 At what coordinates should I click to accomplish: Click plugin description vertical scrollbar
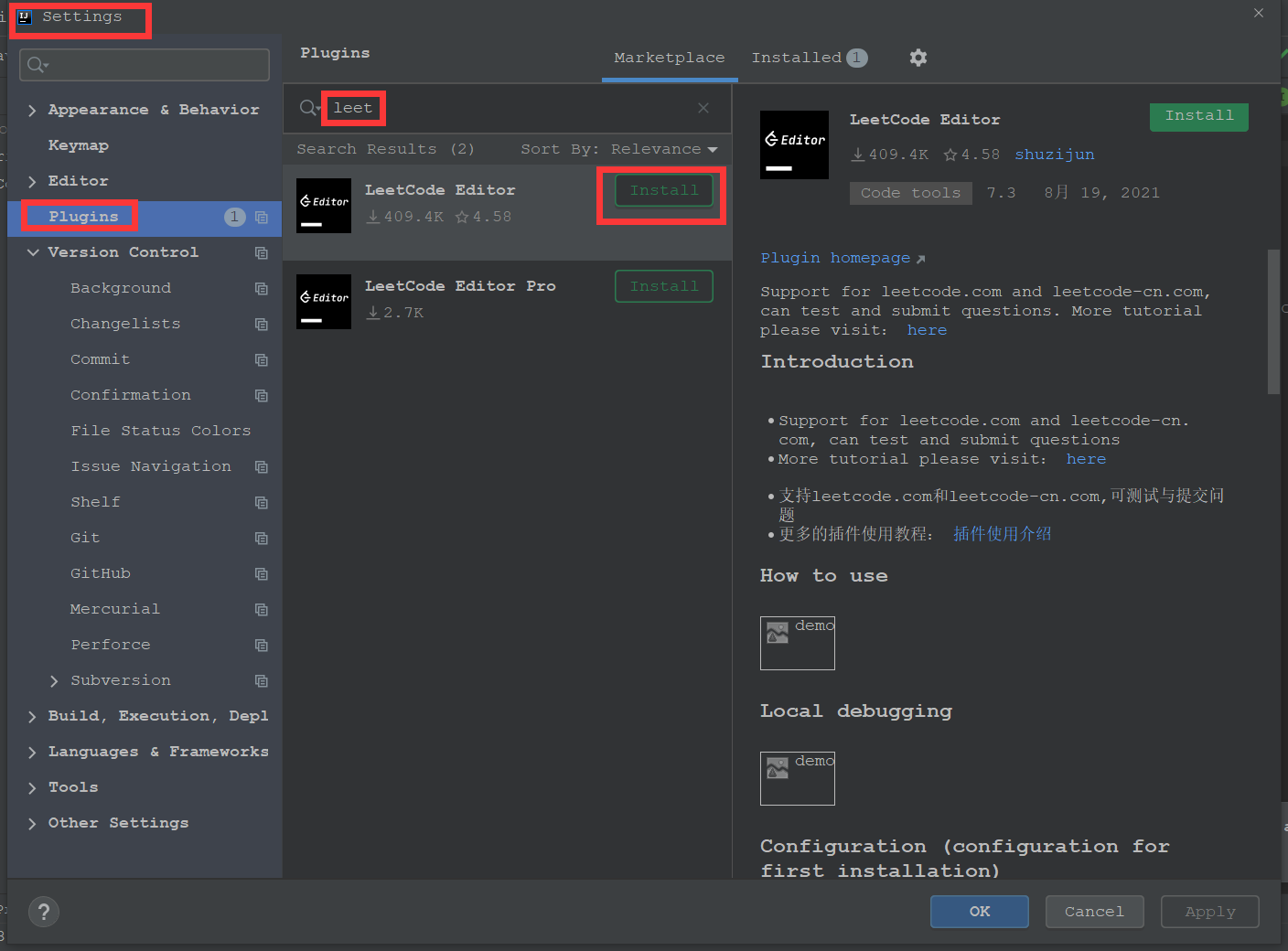(1273, 322)
